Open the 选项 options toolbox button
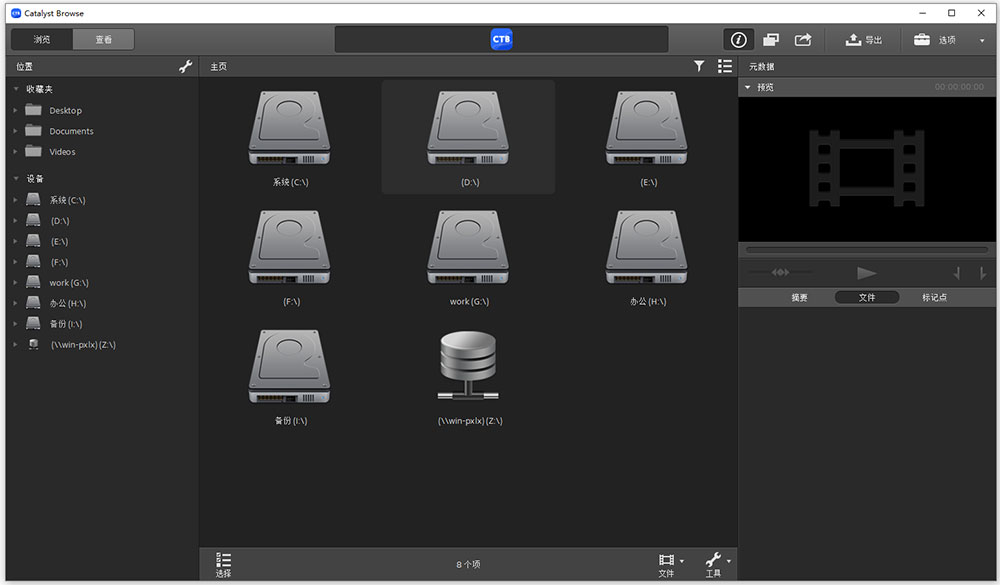Screen dimensions: 1000x585 click(x=934, y=40)
